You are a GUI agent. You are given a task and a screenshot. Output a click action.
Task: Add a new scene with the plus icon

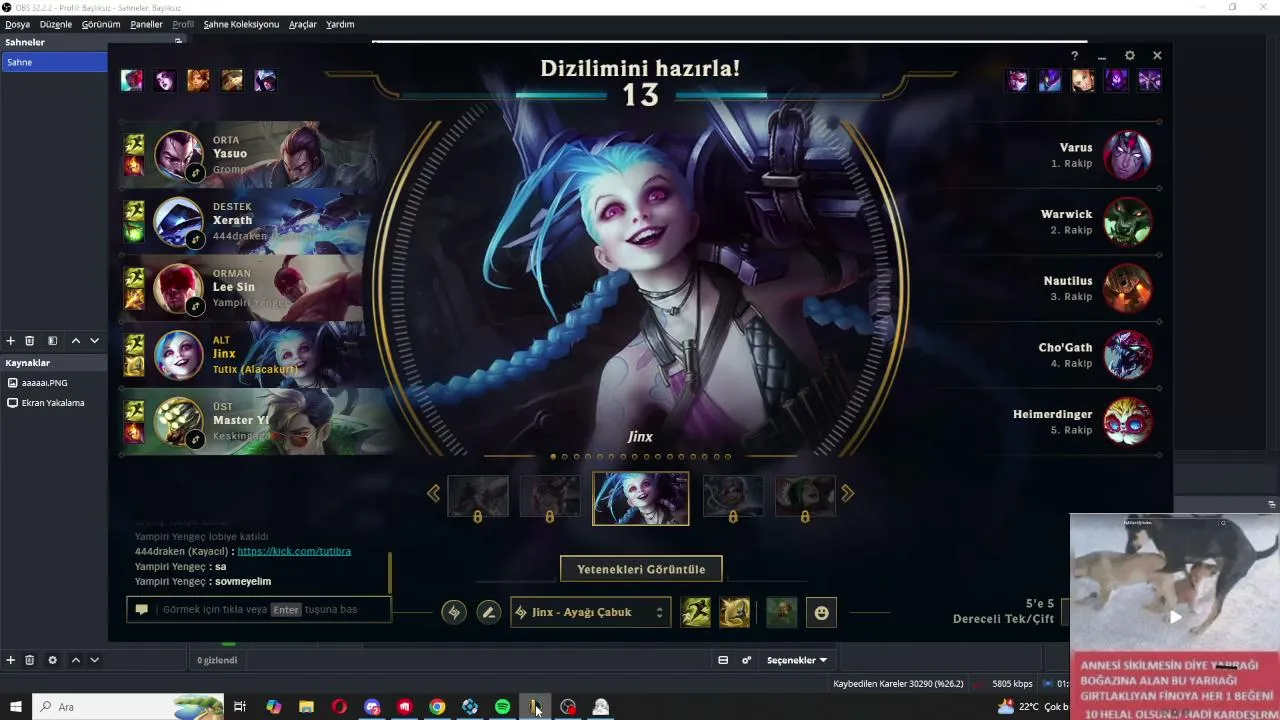11,341
